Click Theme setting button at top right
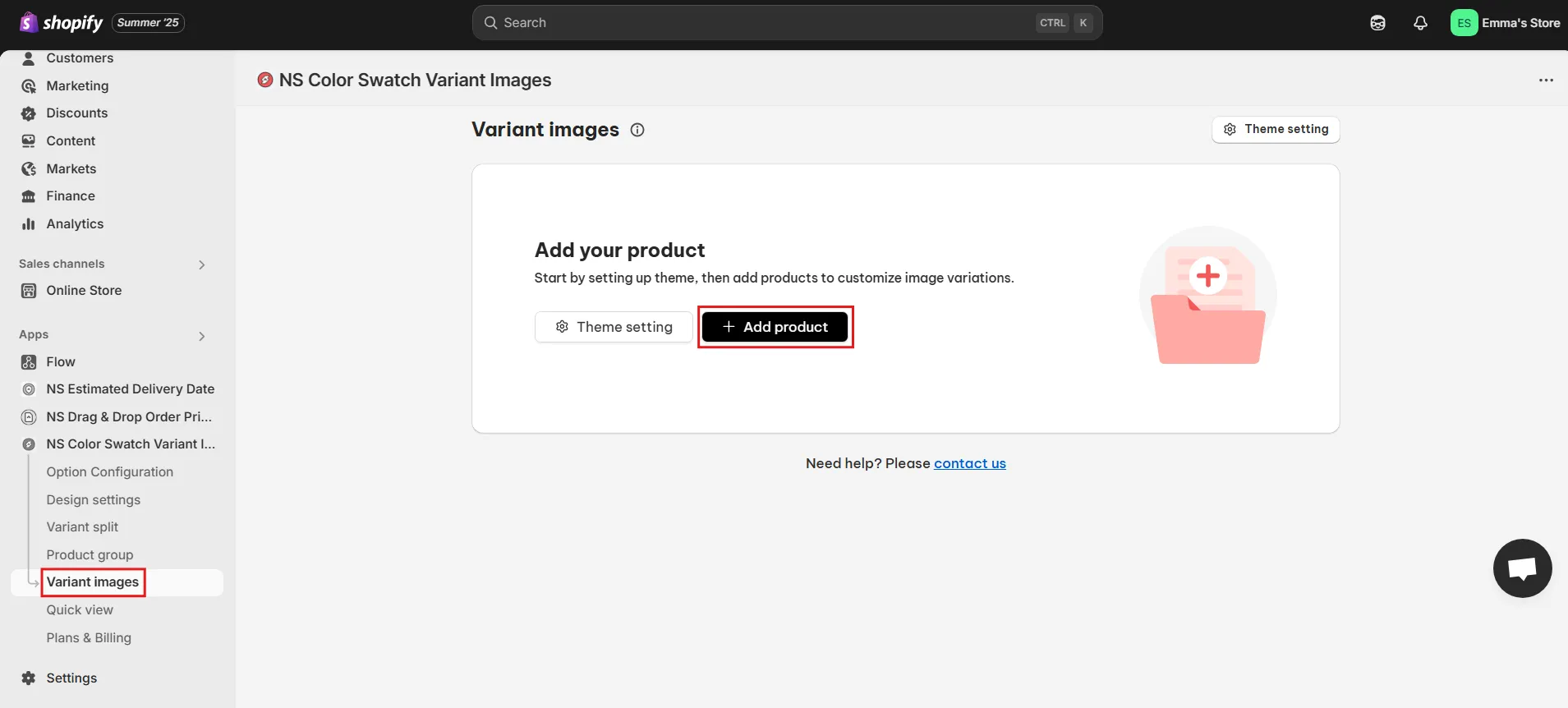 click(1276, 129)
